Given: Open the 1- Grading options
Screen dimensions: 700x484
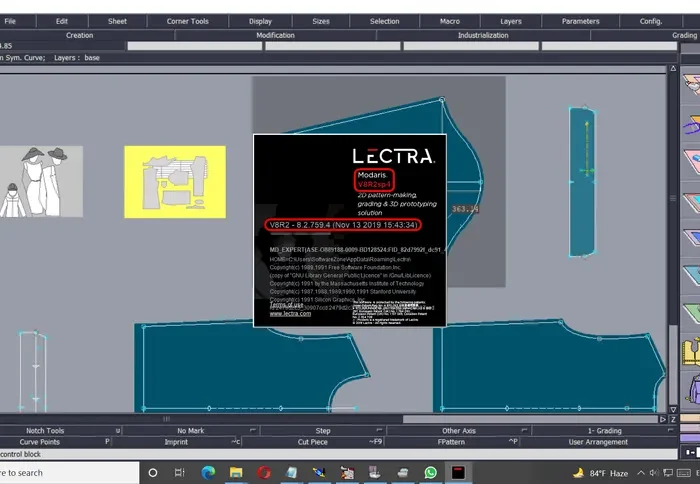Looking at the screenshot, I should 604,431.
